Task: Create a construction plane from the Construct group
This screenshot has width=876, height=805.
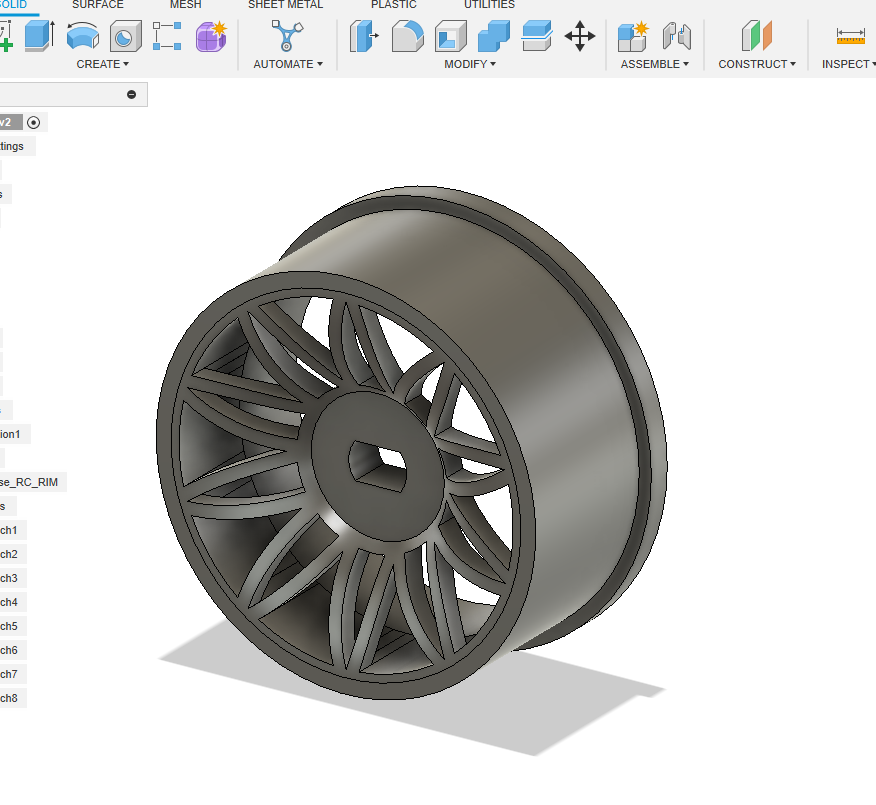Action: pyautogui.click(x=756, y=36)
